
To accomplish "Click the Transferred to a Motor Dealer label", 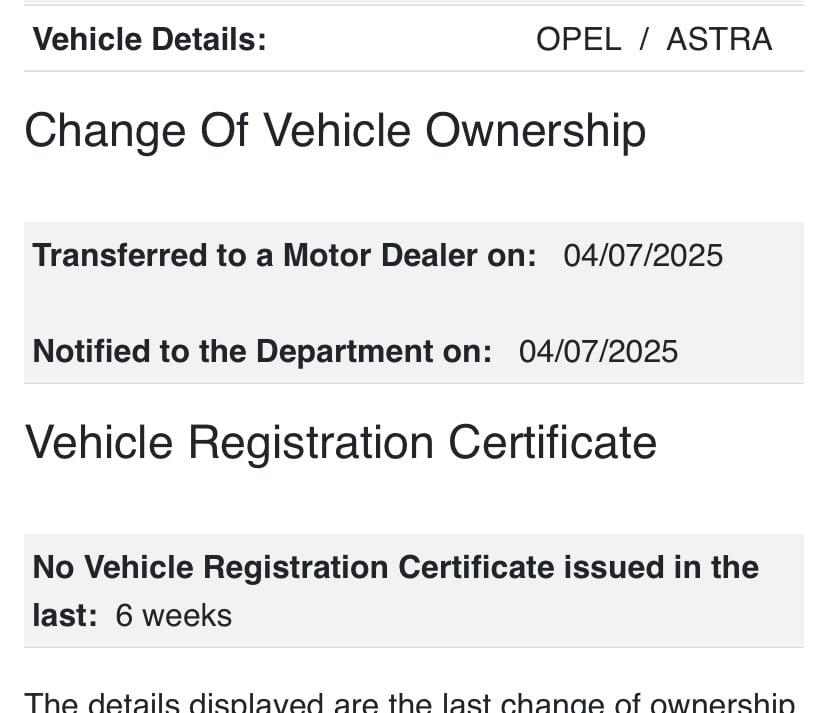I will click(285, 256).
